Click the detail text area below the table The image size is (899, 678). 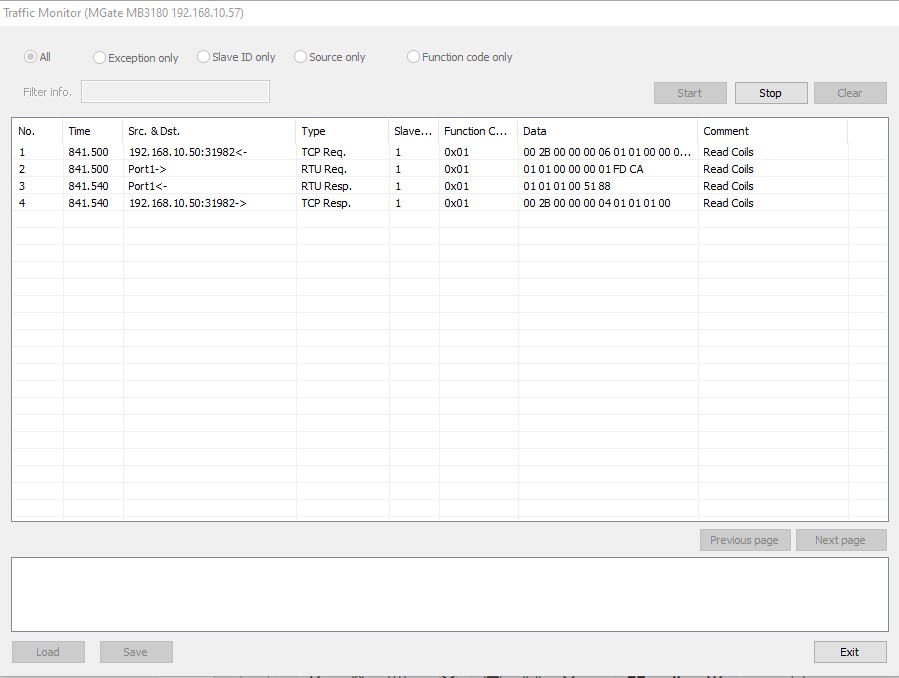point(450,594)
